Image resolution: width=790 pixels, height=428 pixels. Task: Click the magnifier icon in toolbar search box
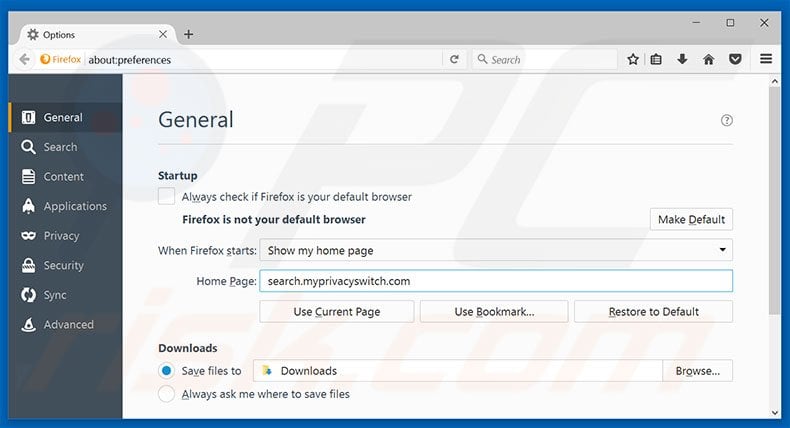tap(482, 59)
